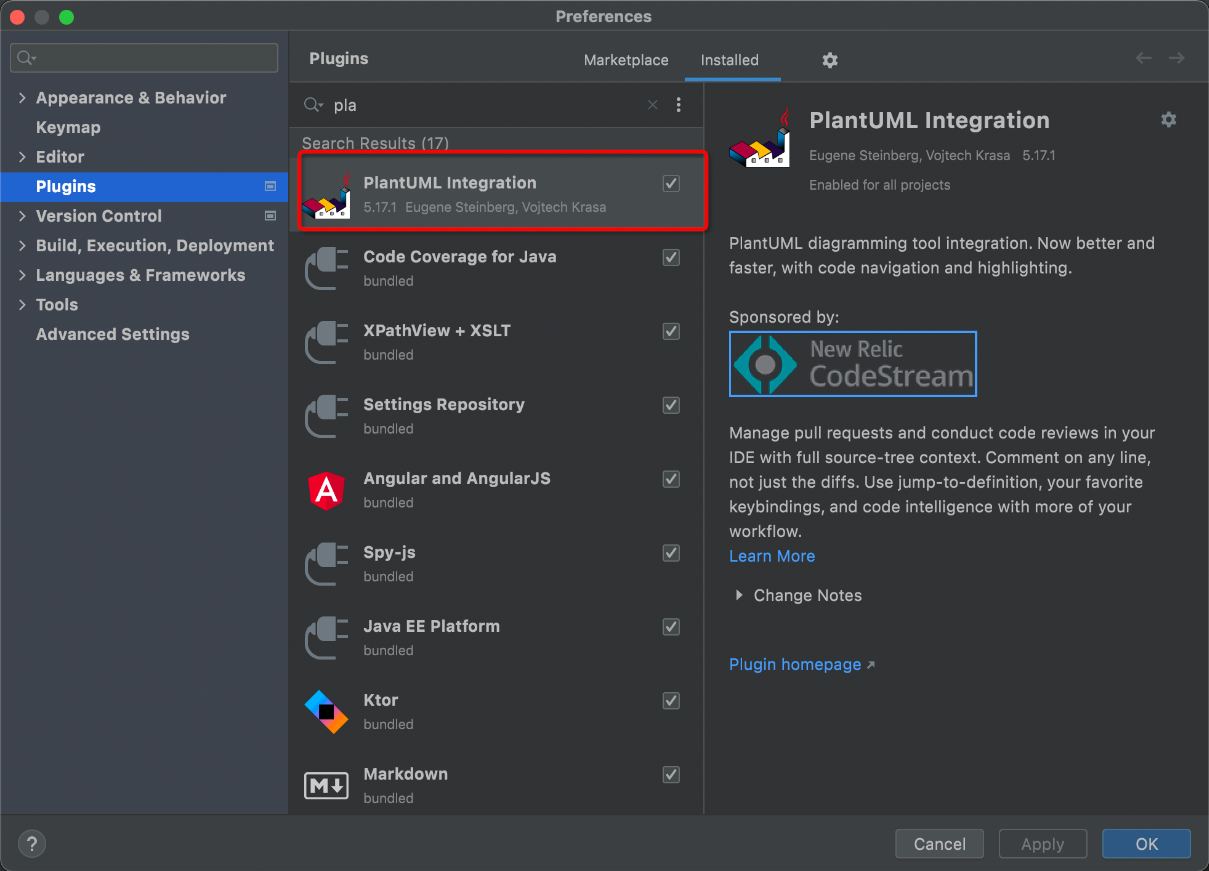Disable the Java EE Platform plugin
This screenshot has height=871, width=1209.
[x=671, y=627]
